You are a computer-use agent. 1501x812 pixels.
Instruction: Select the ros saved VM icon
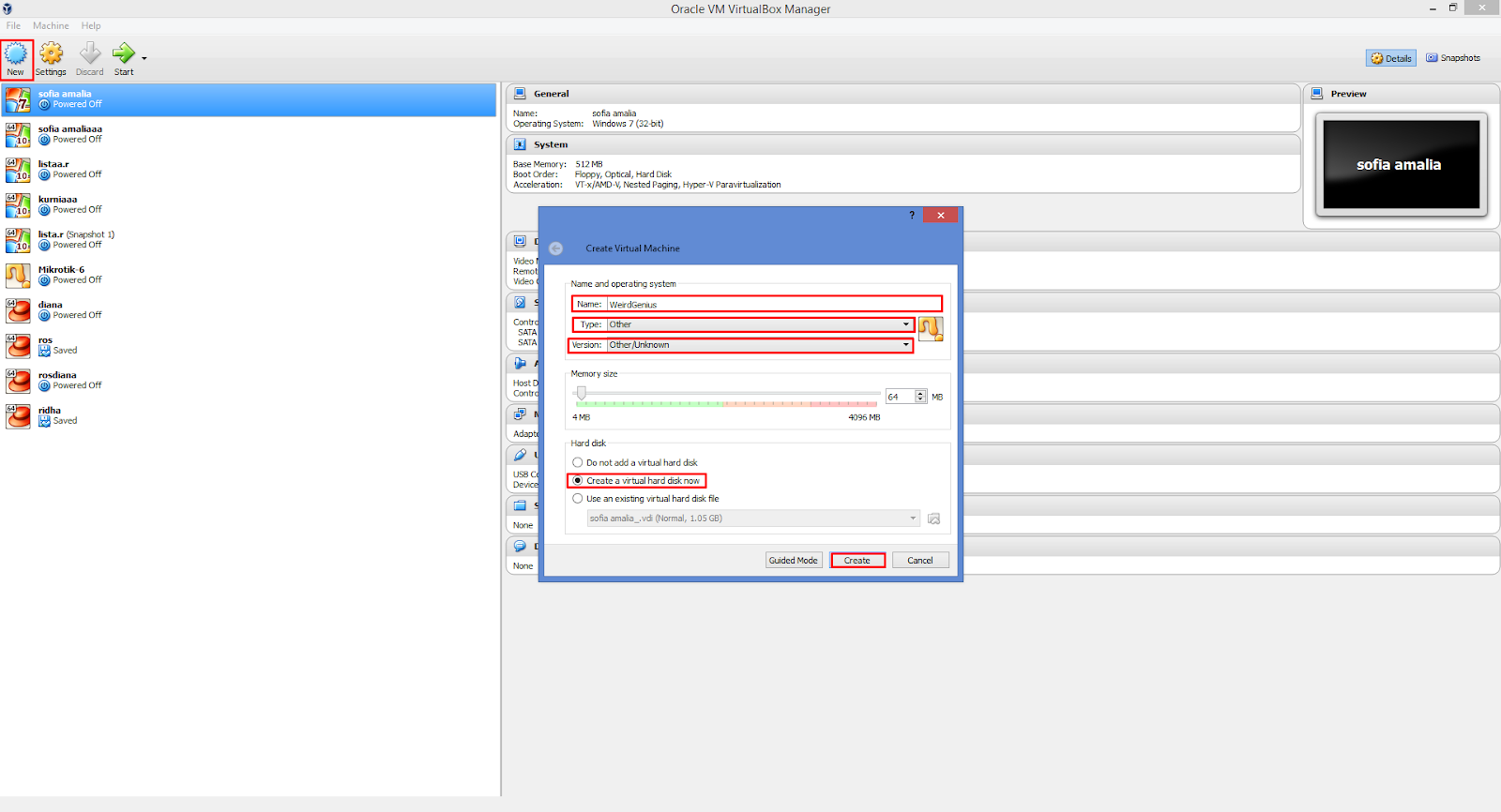tap(18, 346)
